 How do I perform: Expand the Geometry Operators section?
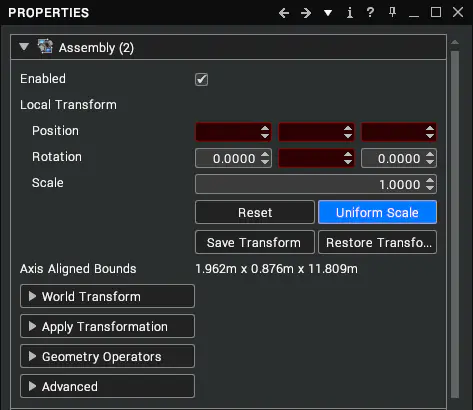107,356
